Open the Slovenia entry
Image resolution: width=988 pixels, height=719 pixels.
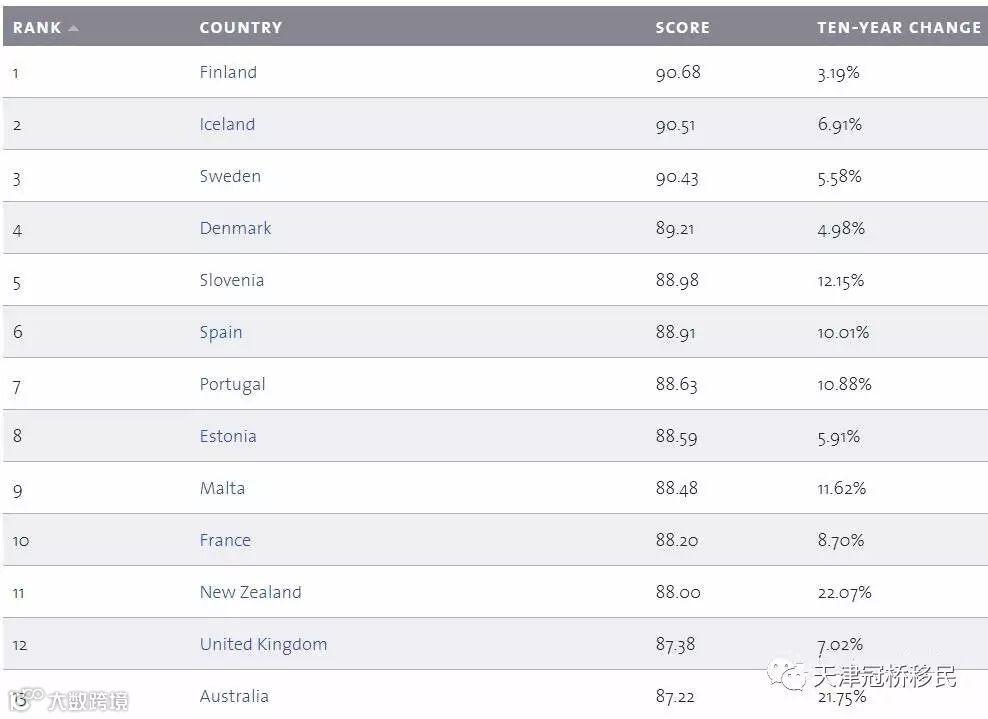[232, 280]
